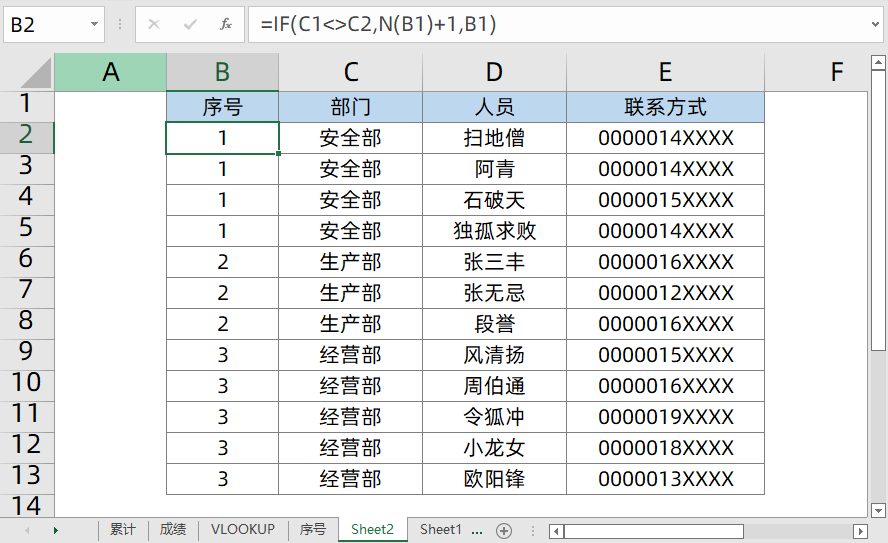Select the cell containing 周伯通
Screen dimensions: 888x543
pos(494,386)
